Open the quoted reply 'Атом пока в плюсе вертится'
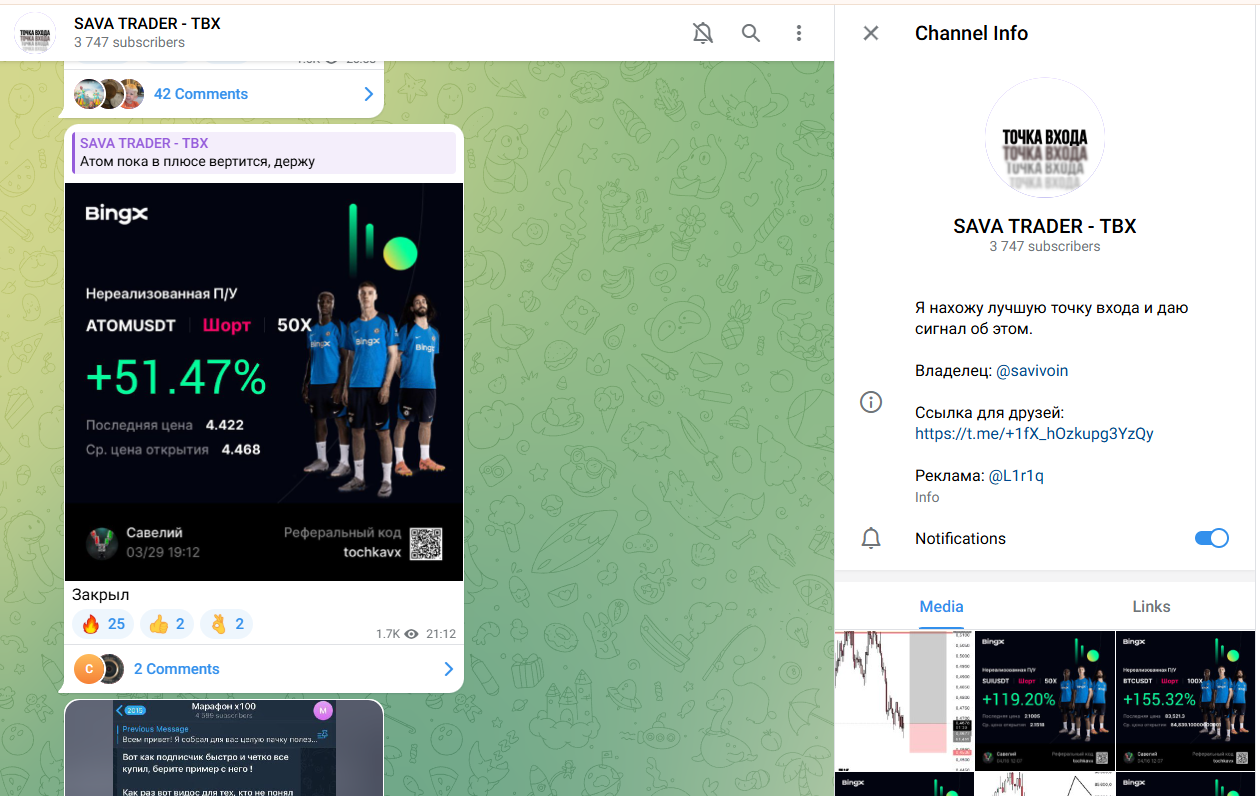 tap(264, 152)
